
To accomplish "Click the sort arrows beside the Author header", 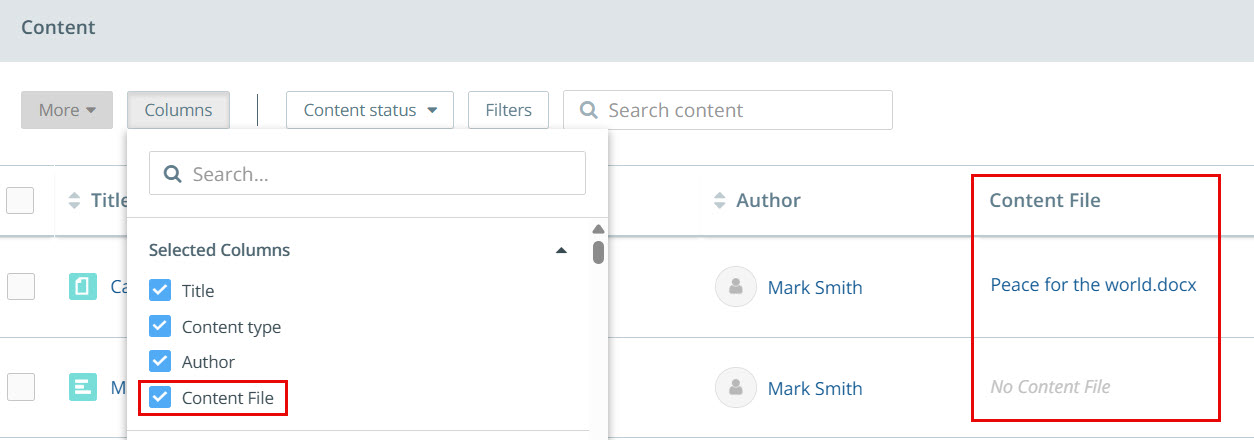I will click(720, 201).
